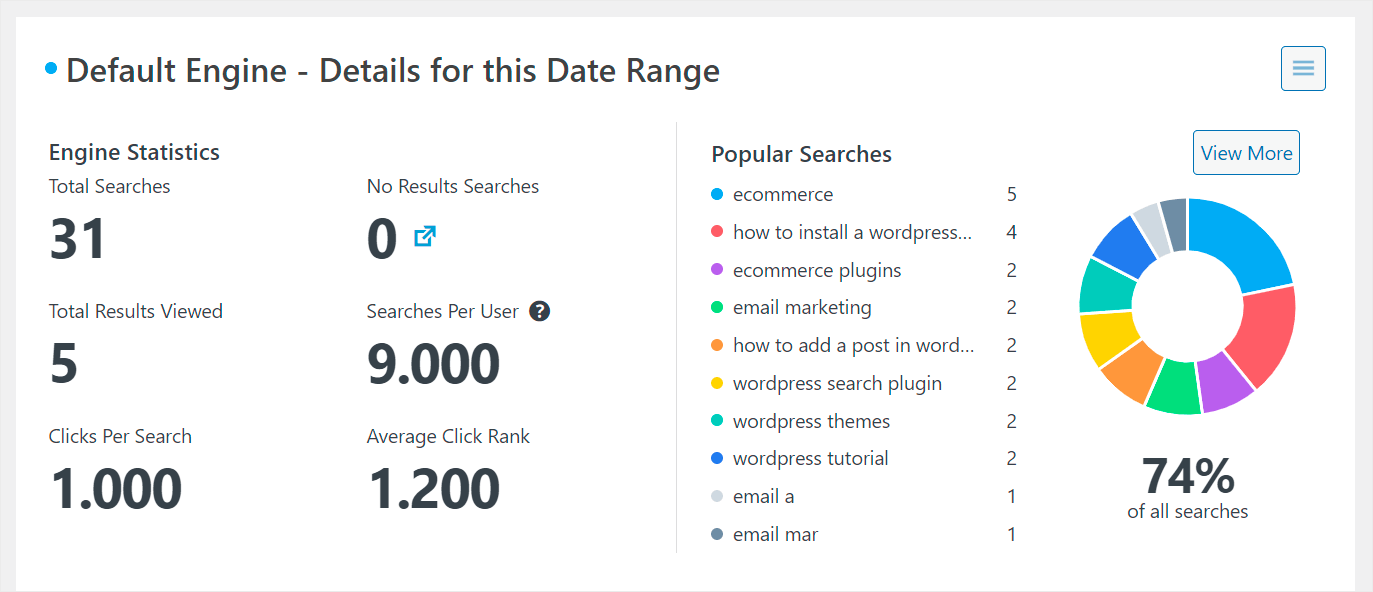
Task: Select the 'wordpress themes' search term
Action: tap(811, 421)
